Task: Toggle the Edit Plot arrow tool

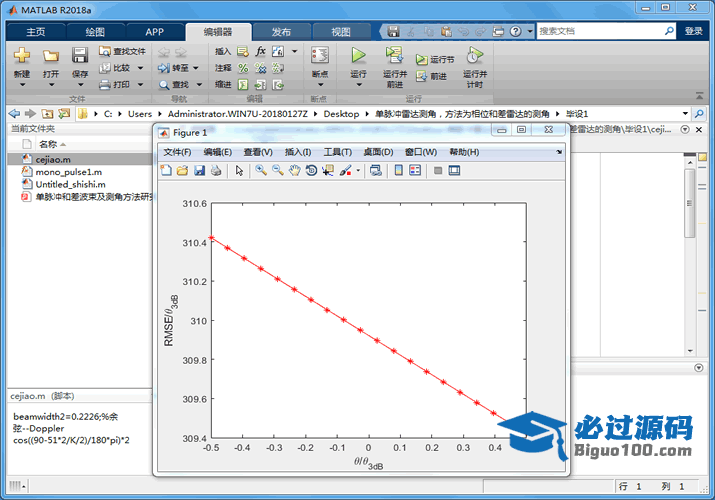Action: [239, 171]
